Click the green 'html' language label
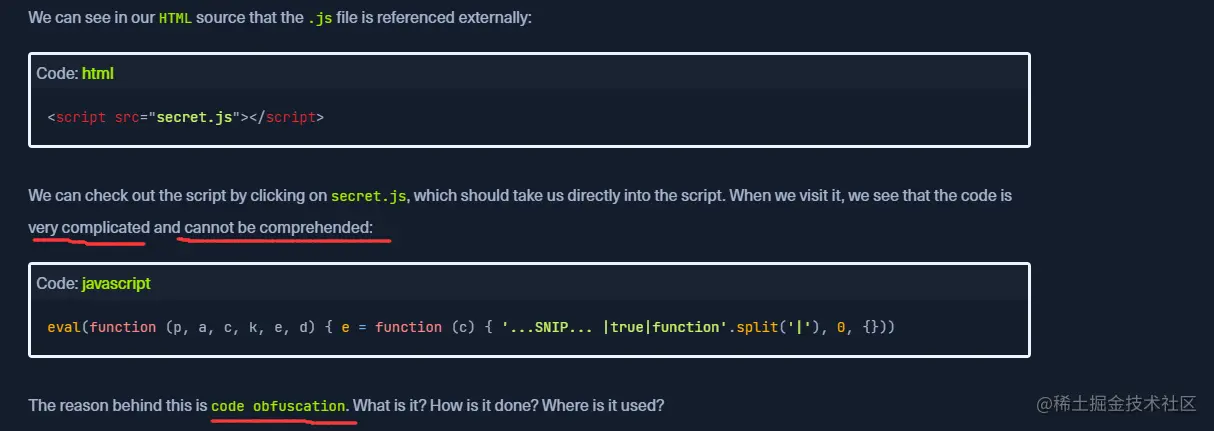This screenshot has height=431, width=1214. (x=98, y=73)
